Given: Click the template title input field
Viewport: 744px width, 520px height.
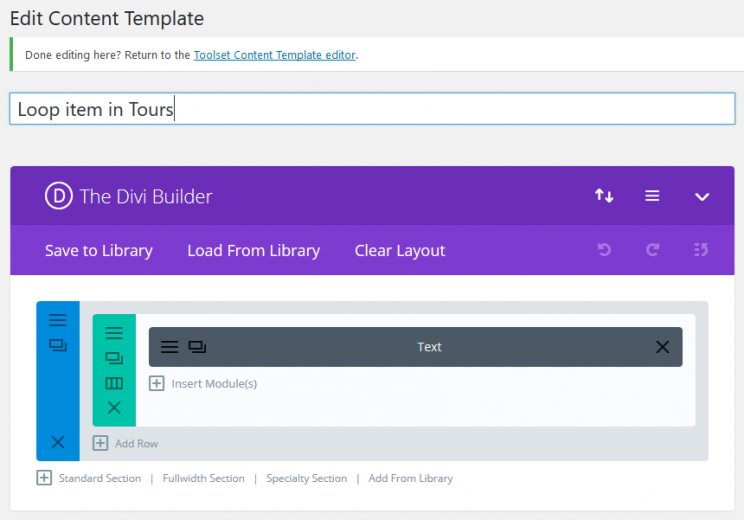Looking at the screenshot, I should [x=372, y=109].
